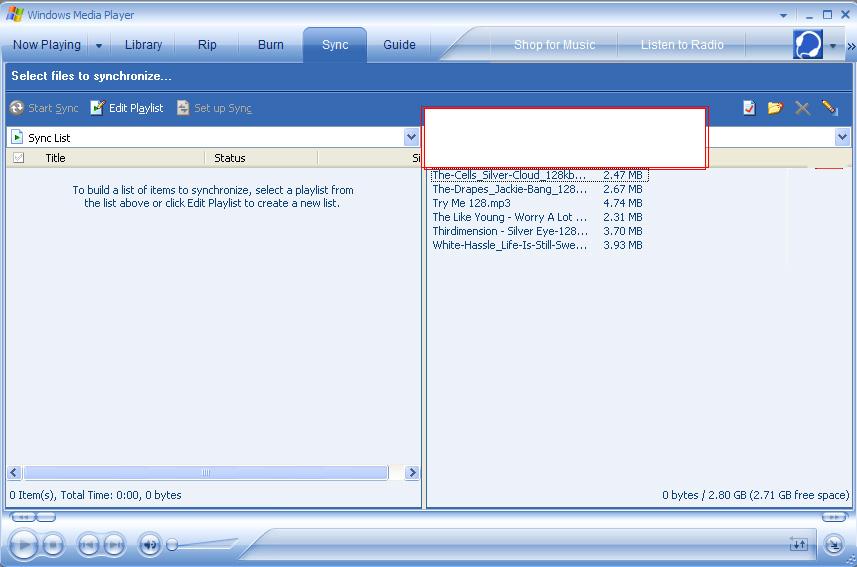The image size is (857, 567).
Task: Select White-Hassle_Life-Is-Still-Swe file
Action: (x=538, y=245)
